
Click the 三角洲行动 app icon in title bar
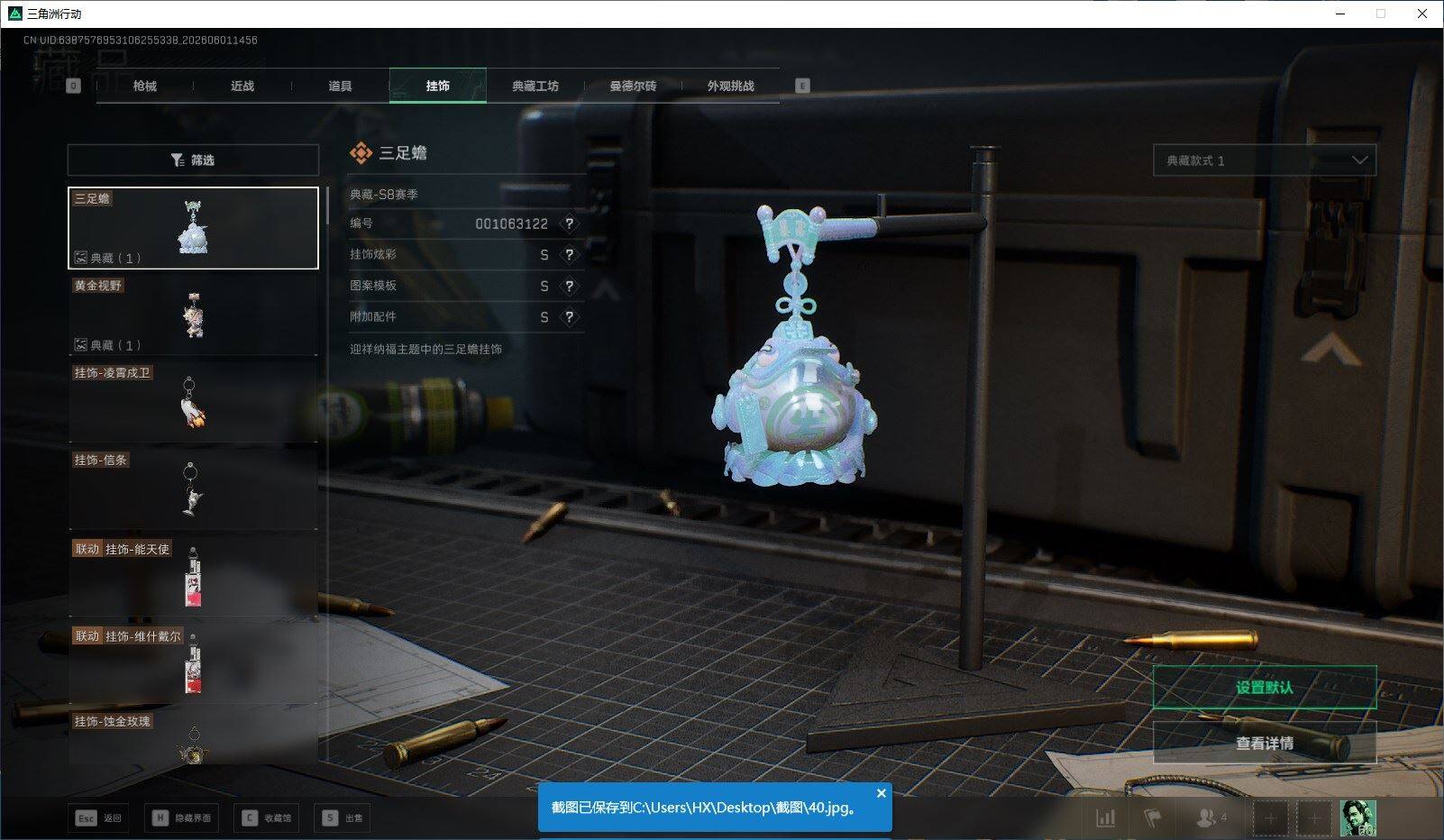(x=14, y=14)
